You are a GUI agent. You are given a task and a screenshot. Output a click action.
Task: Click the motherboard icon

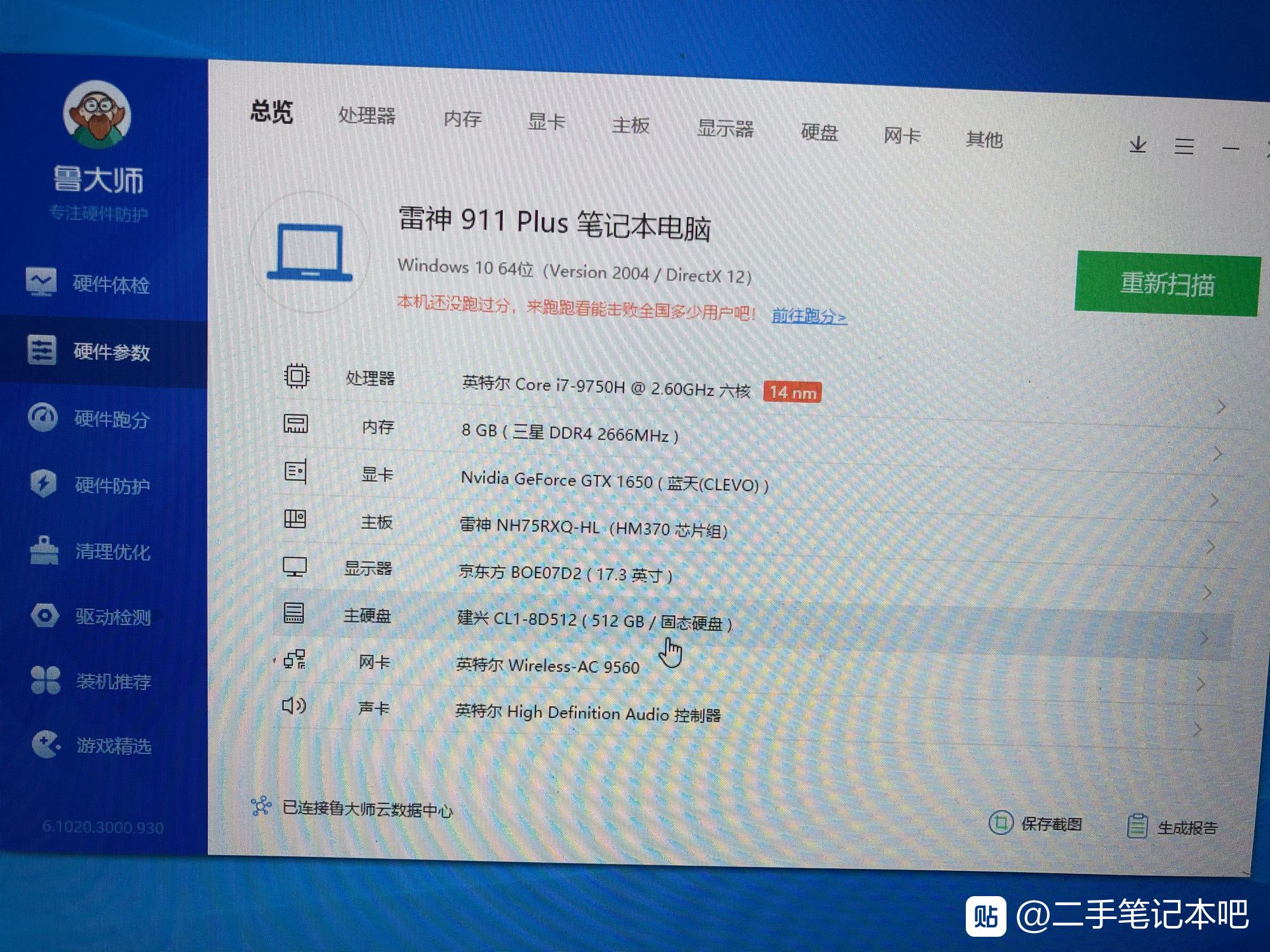tap(295, 519)
